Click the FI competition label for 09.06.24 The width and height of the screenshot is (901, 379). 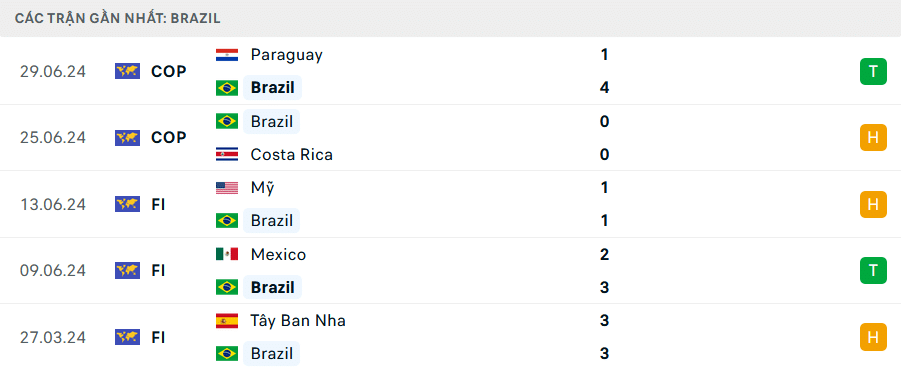(x=159, y=270)
